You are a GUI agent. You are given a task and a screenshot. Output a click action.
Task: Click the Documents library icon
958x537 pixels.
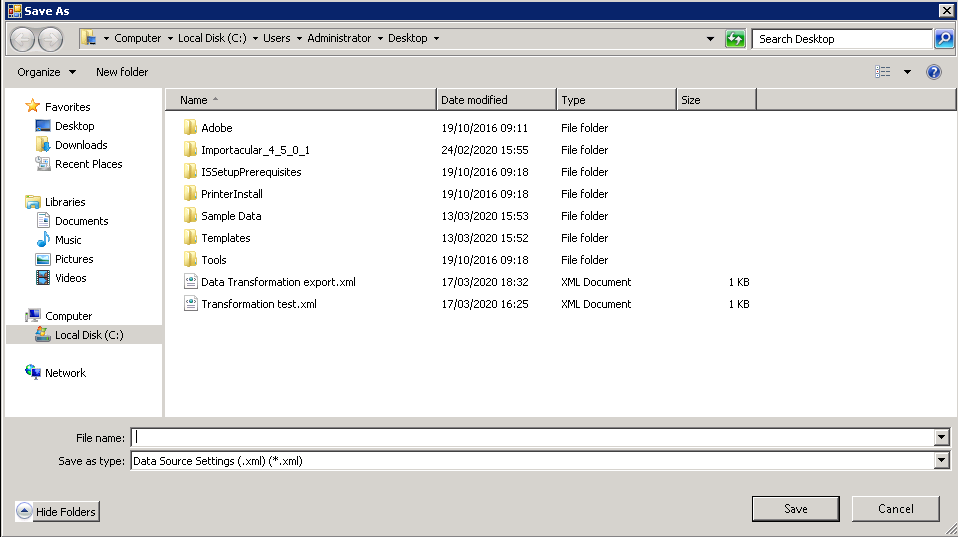[43, 221]
